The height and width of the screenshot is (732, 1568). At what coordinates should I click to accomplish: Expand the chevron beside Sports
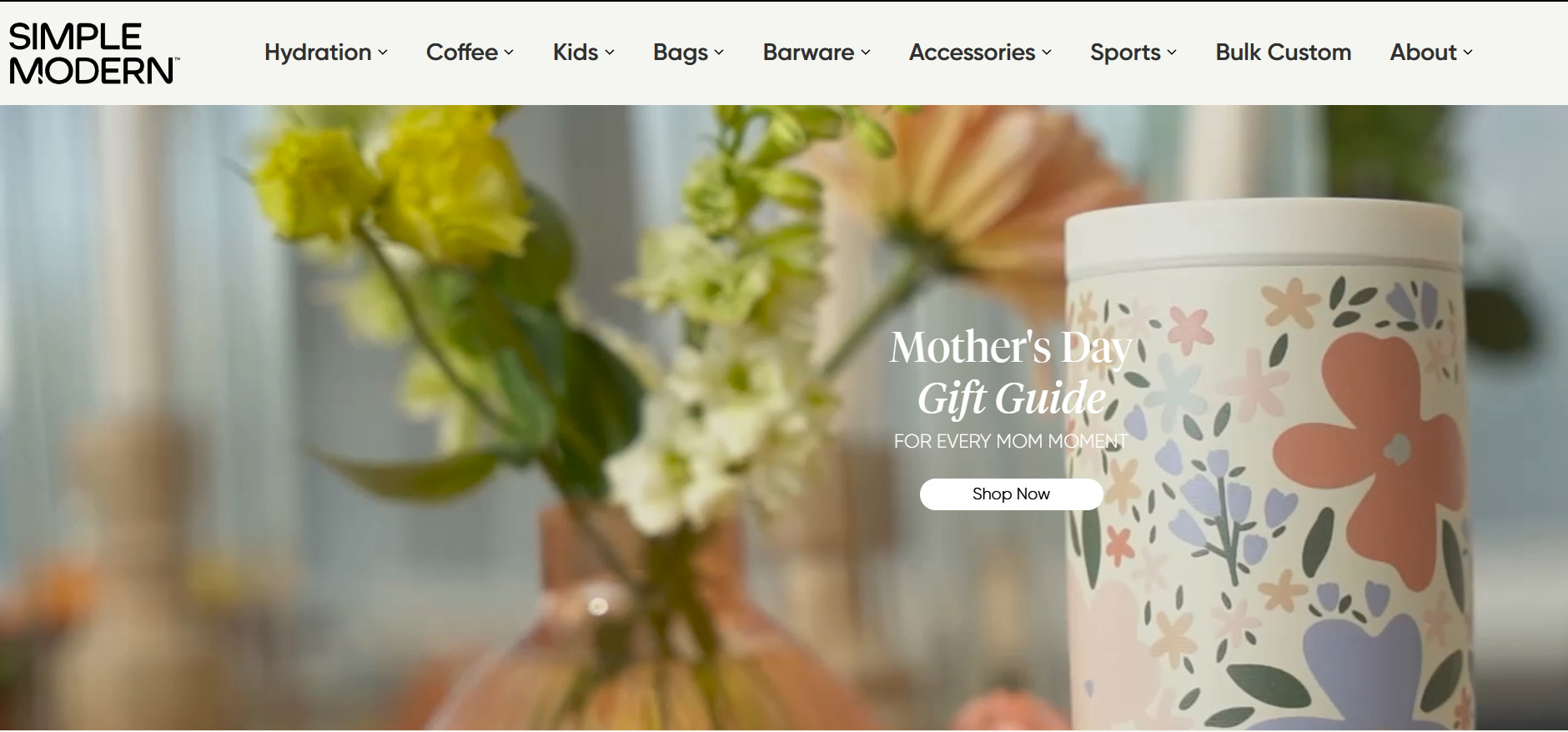click(1172, 53)
